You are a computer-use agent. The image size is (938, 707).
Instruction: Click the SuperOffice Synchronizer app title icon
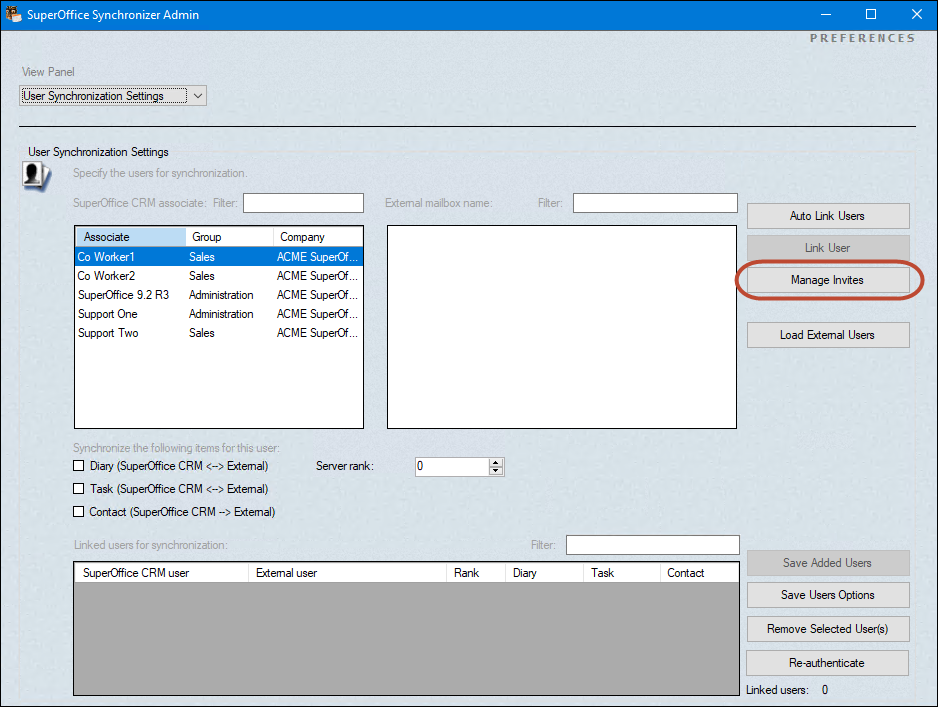tap(13, 15)
